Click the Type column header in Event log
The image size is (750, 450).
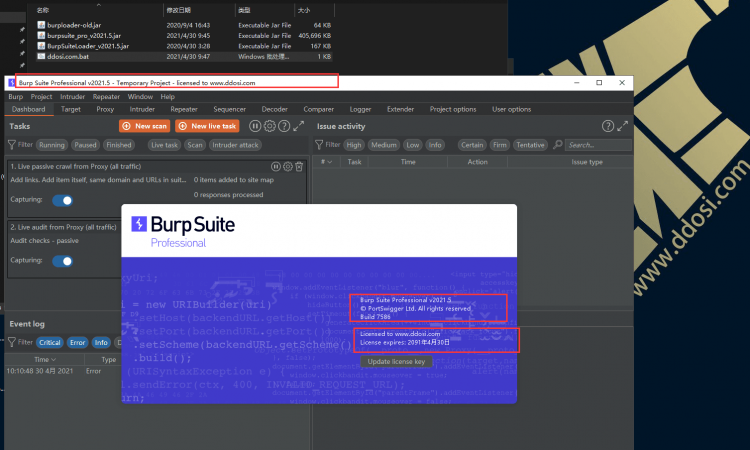pyautogui.click(x=109, y=359)
